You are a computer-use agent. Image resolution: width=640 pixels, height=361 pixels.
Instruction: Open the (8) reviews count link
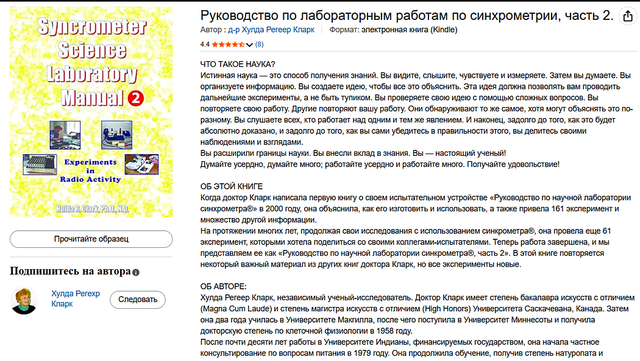click(x=259, y=44)
